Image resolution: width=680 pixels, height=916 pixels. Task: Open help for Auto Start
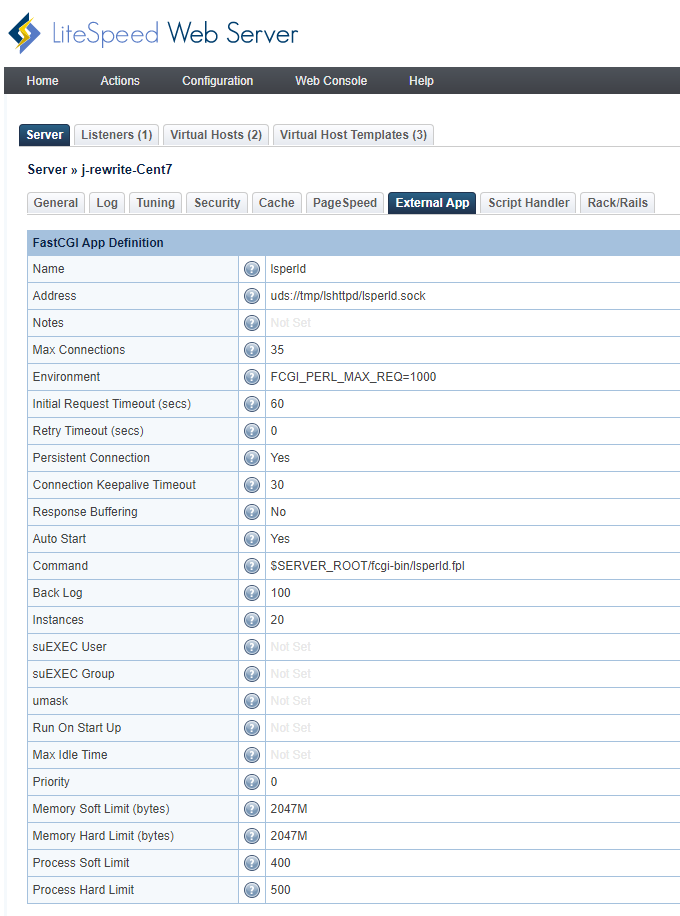pos(252,539)
